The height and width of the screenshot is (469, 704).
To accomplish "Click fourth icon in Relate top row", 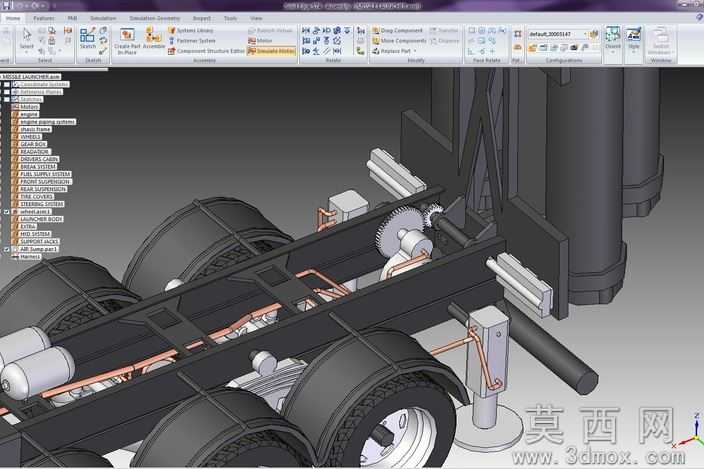I will (337, 30).
